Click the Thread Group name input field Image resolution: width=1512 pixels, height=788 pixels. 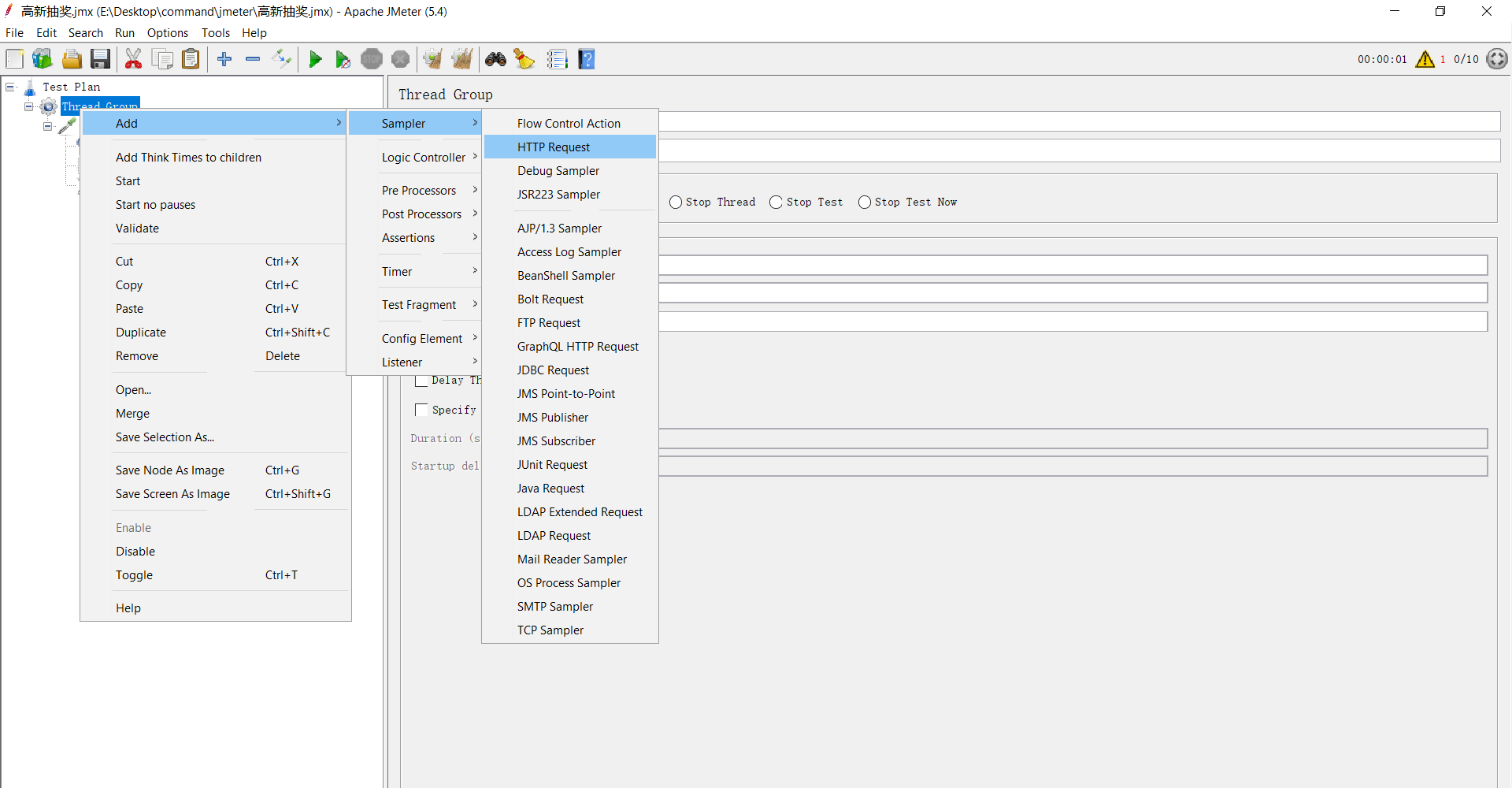click(1079, 121)
